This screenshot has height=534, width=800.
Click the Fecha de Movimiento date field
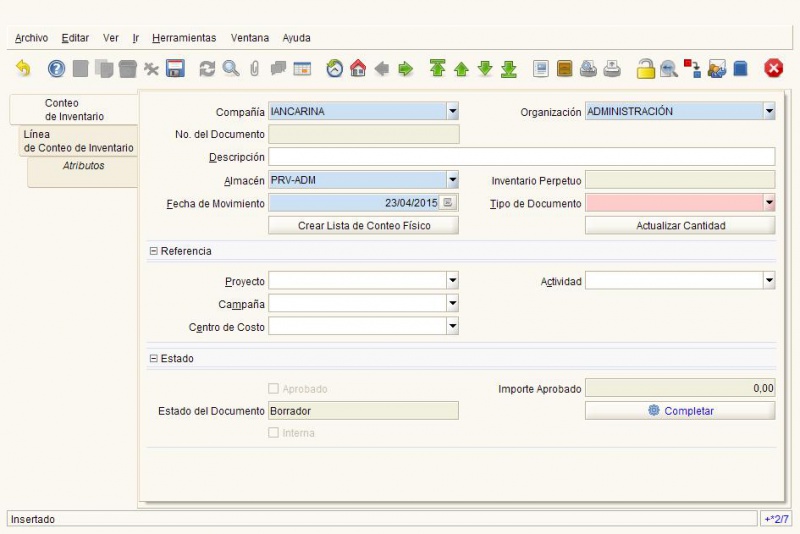pos(354,202)
